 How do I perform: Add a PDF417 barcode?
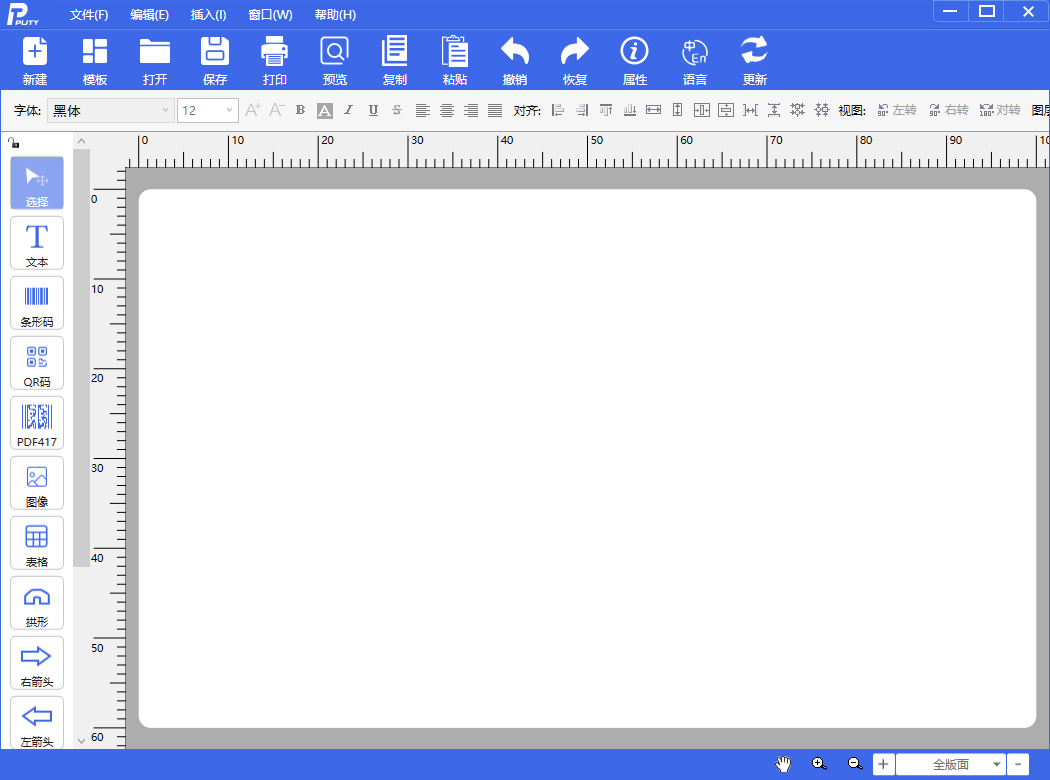(37, 422)
